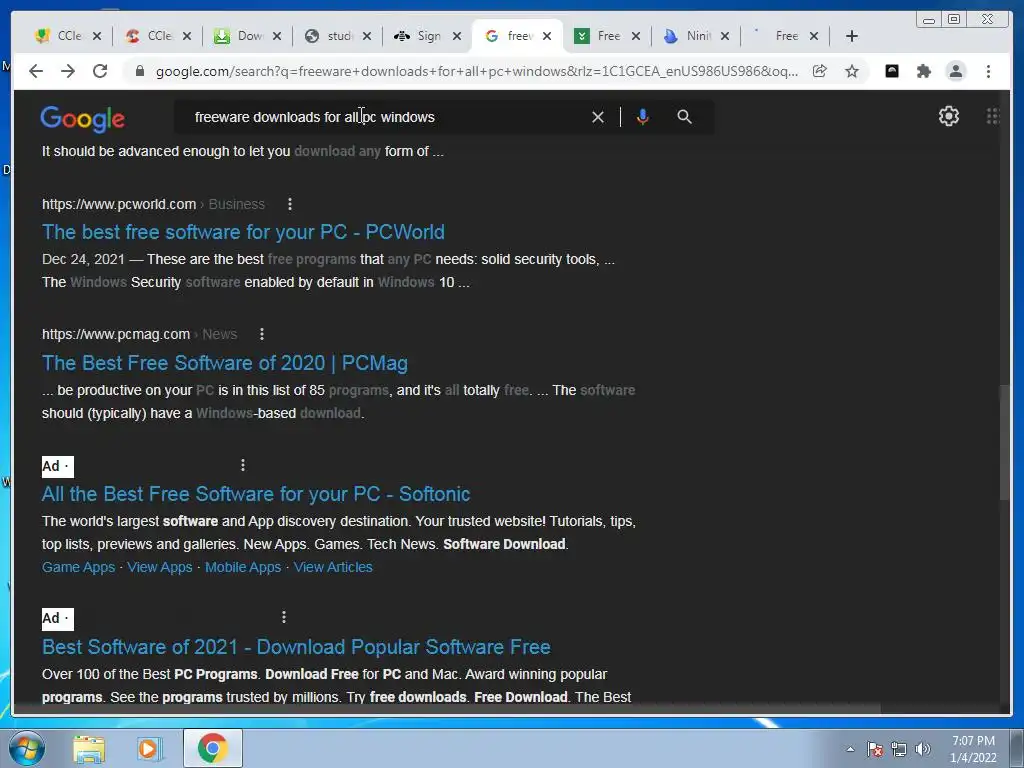Open network status tray icon

pos(899,750)
